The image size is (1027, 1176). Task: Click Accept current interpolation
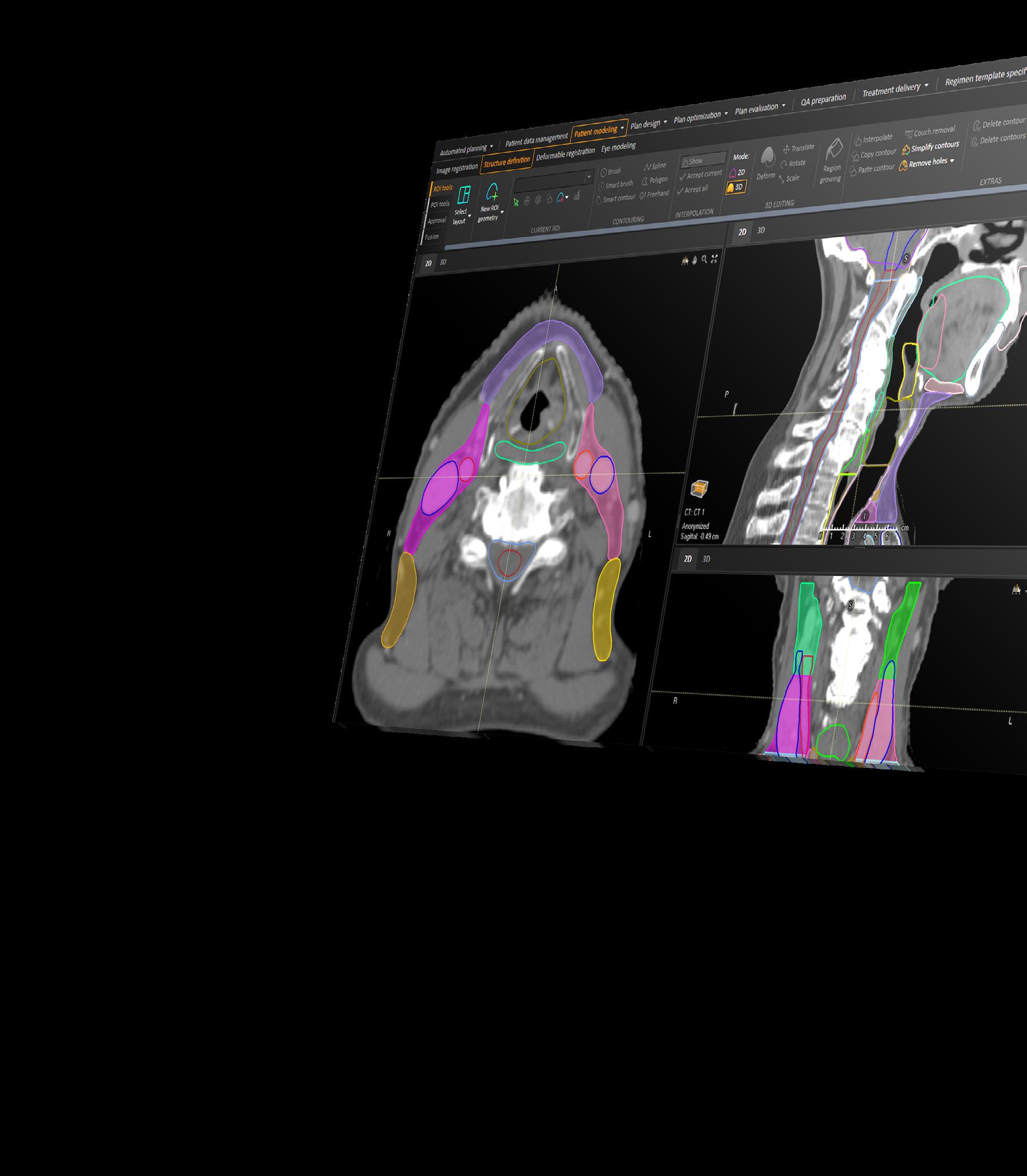pos(701,175)
